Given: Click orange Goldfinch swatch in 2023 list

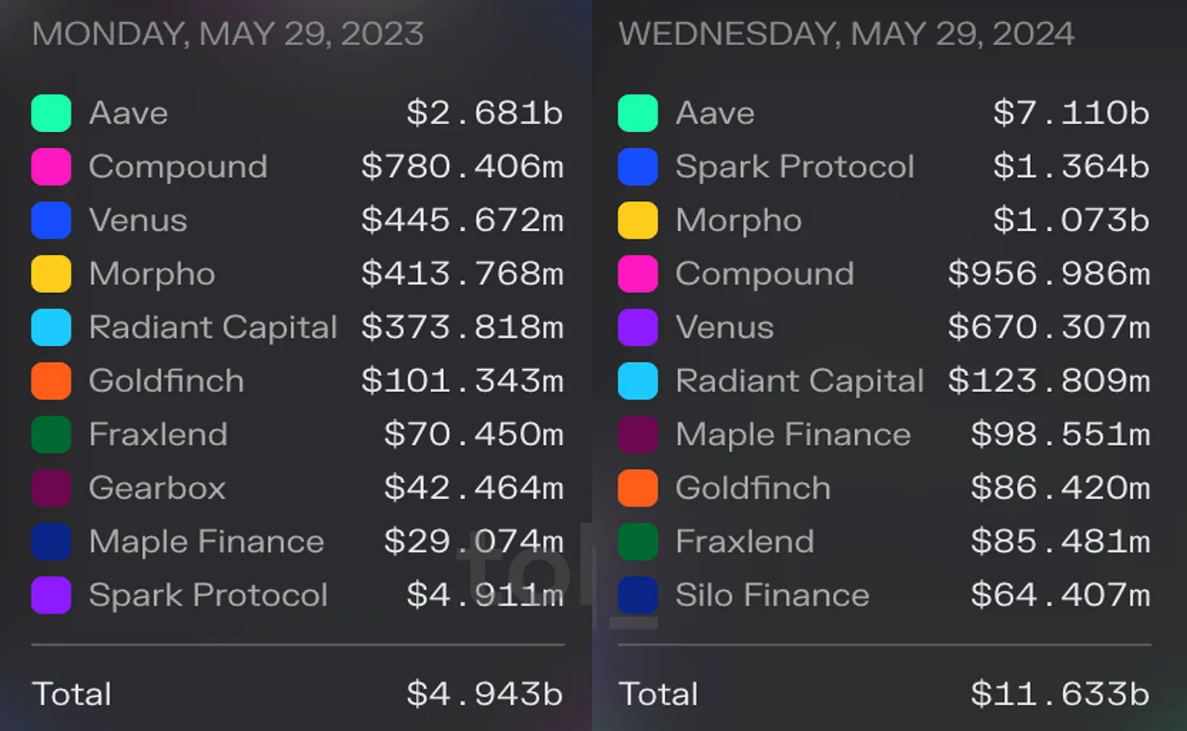Looking at the screenshot, I should coord(51,381).
